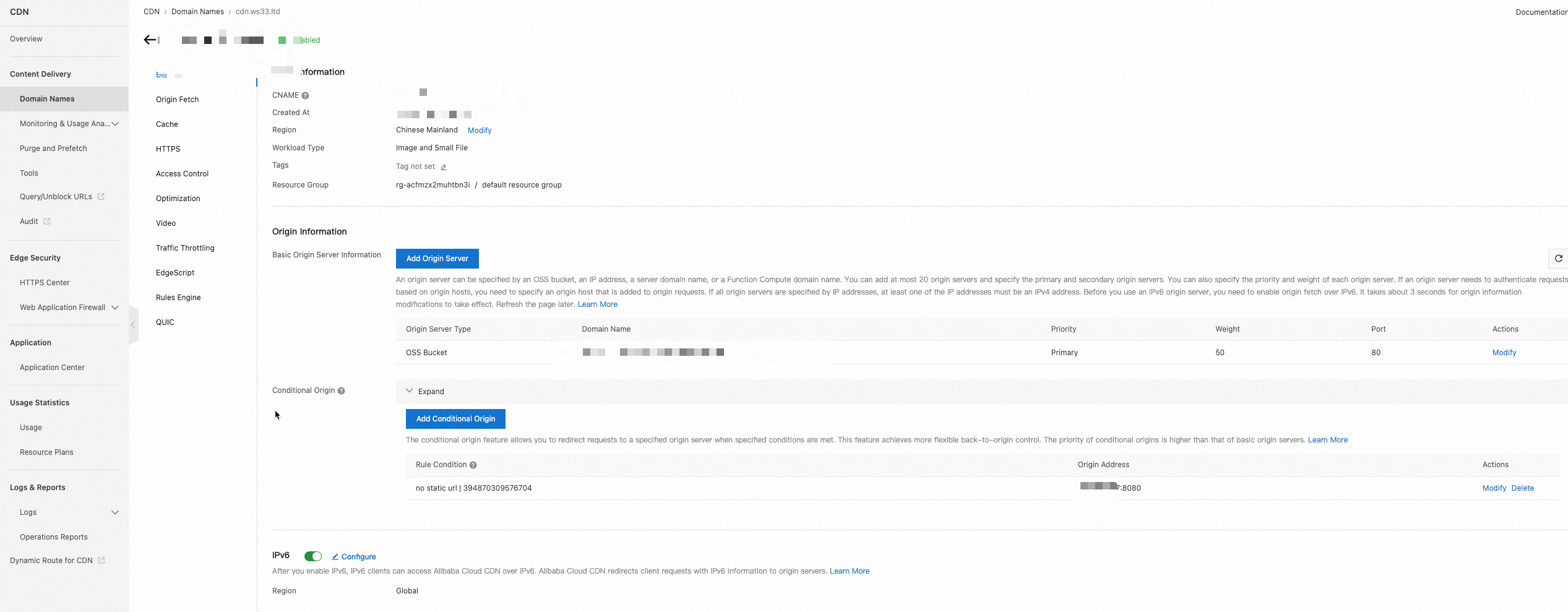Screen dimensions: 1568x612
Task: Click the Add Conditional Origin button
Action: tap(455, 419)
